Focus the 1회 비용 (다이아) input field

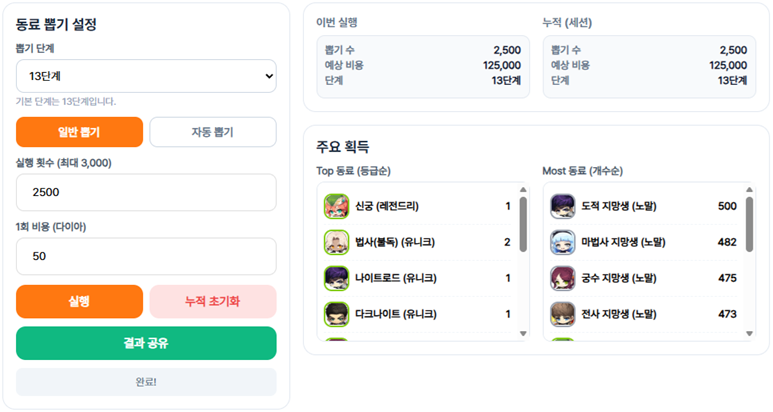pos(146,256)
